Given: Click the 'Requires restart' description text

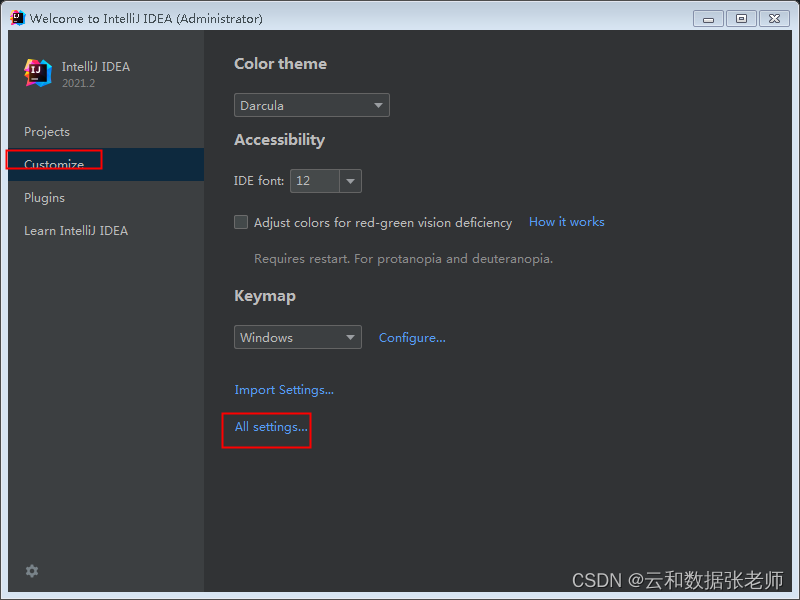Looking at the screenshot, I should [x=403, y=259].
